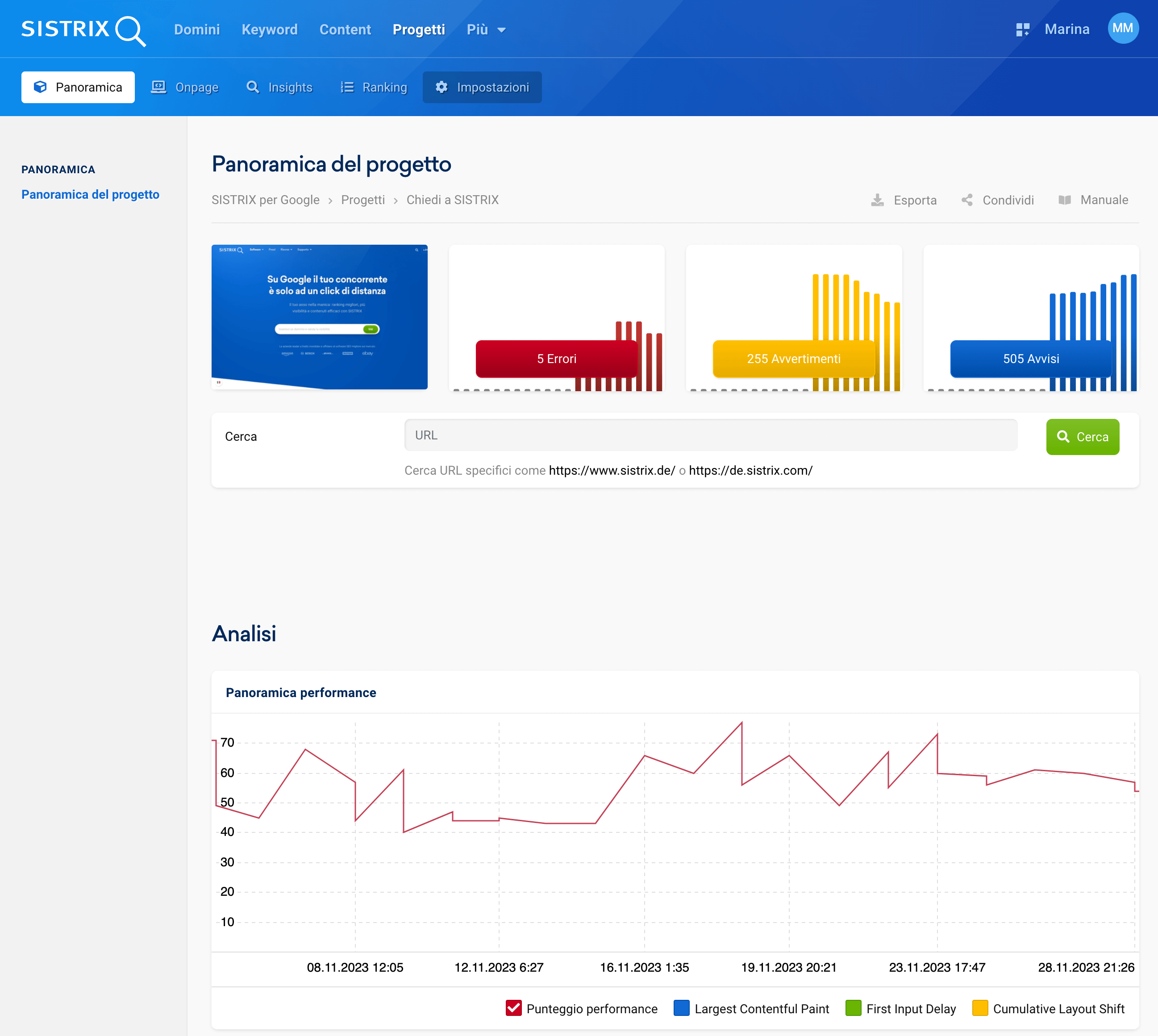Switch to the Insights tab
The width and height of the screenshot is (1158, 1036).
pos(279,87)
